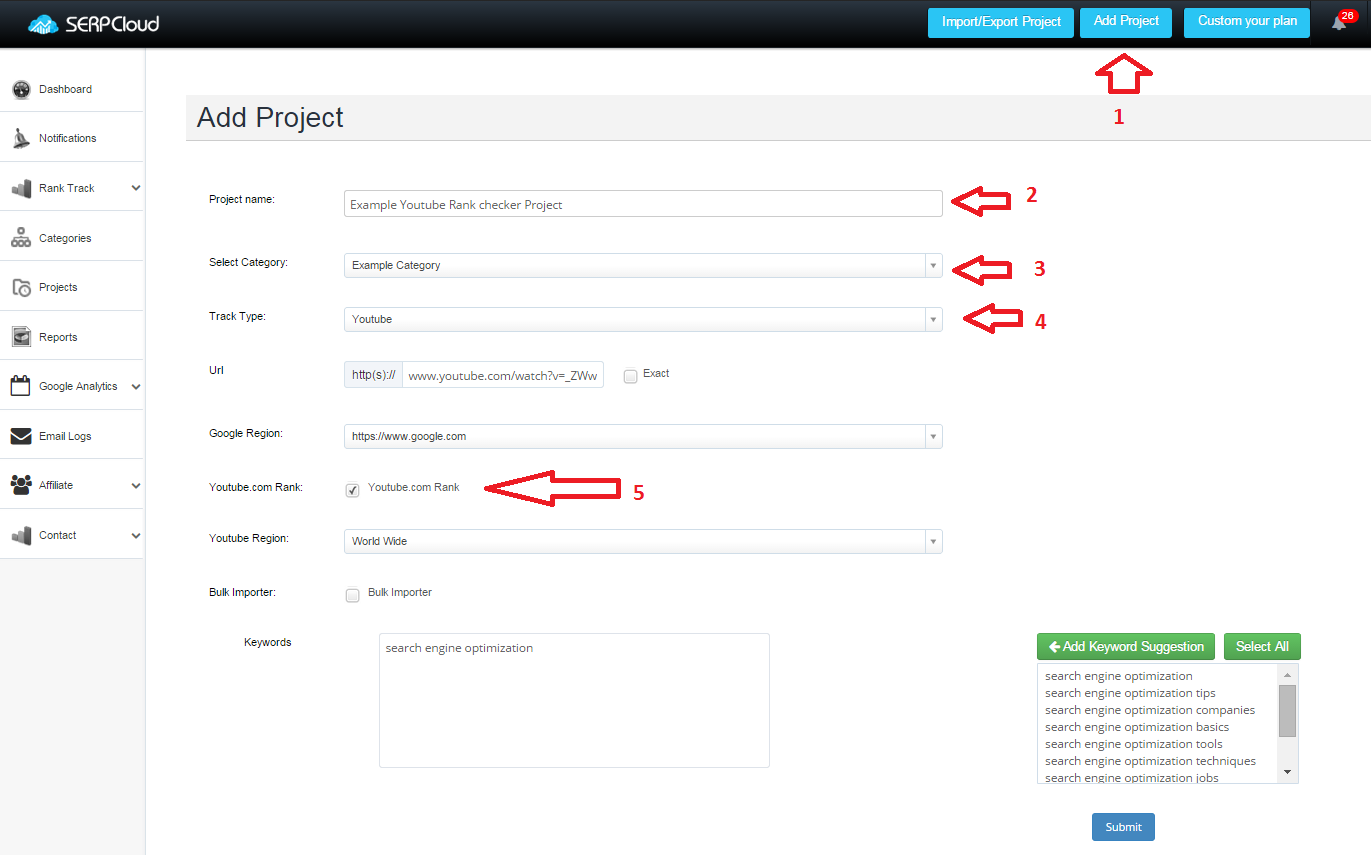
Task: Open the Reports section
Action: [58, 336]
